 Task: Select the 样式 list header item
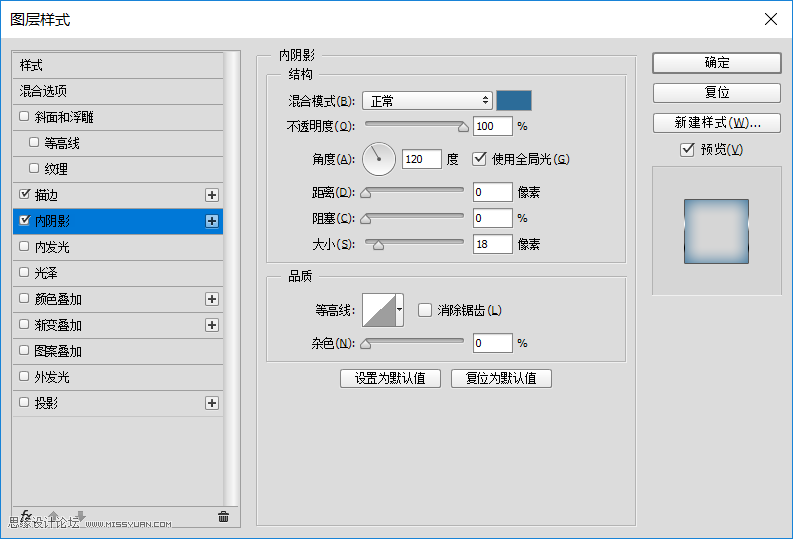pos(117,65)
